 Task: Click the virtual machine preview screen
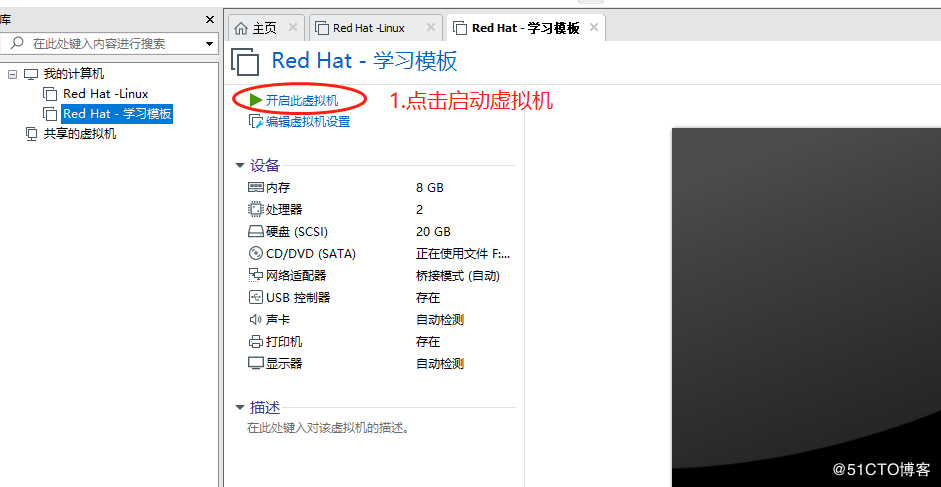coord(806,307)
